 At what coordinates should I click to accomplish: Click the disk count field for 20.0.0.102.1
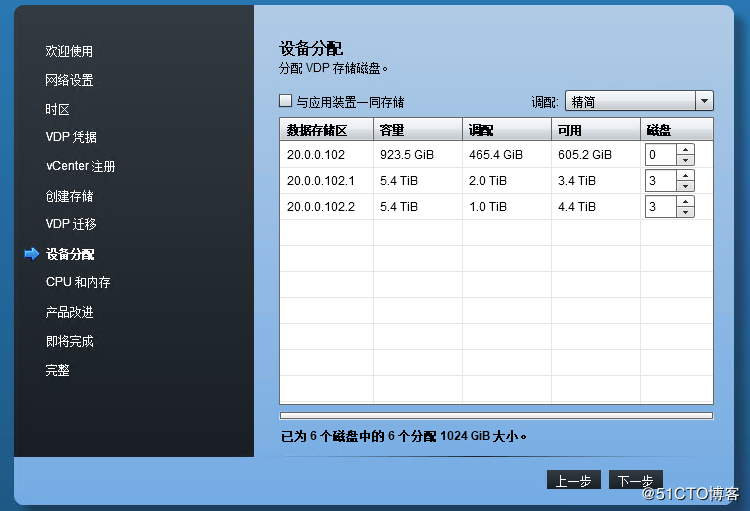(661, 180)
